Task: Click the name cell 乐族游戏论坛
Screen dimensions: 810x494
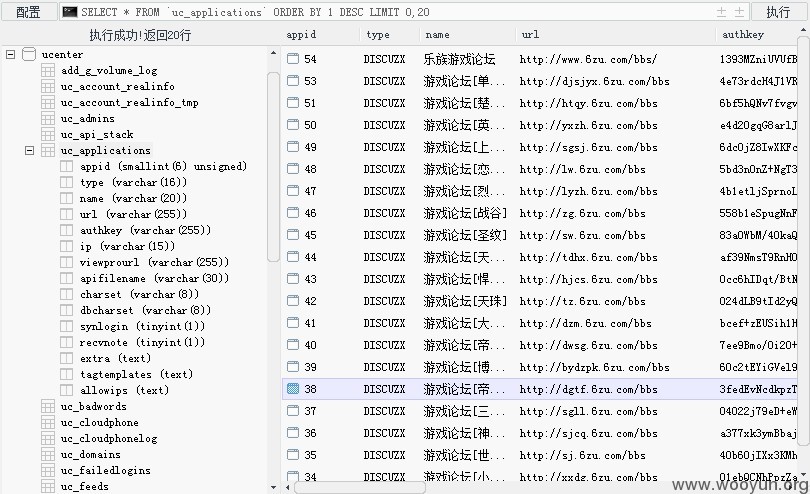Action: [x=459, y=59]
